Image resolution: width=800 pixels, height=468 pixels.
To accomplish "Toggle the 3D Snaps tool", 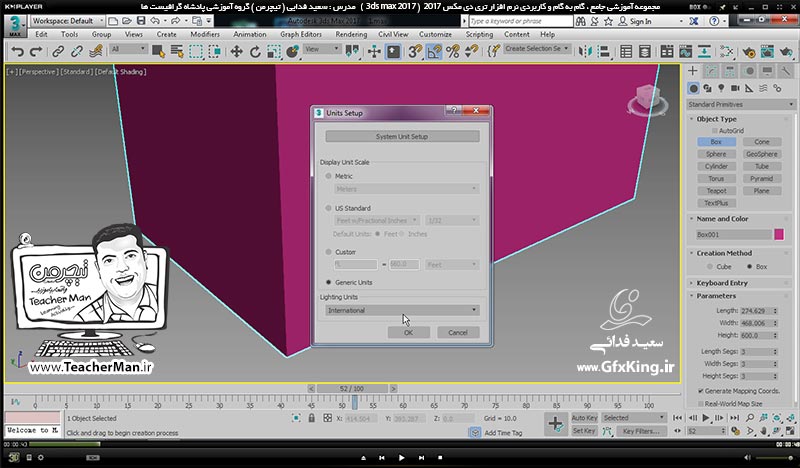I will (x=415, y=52).
